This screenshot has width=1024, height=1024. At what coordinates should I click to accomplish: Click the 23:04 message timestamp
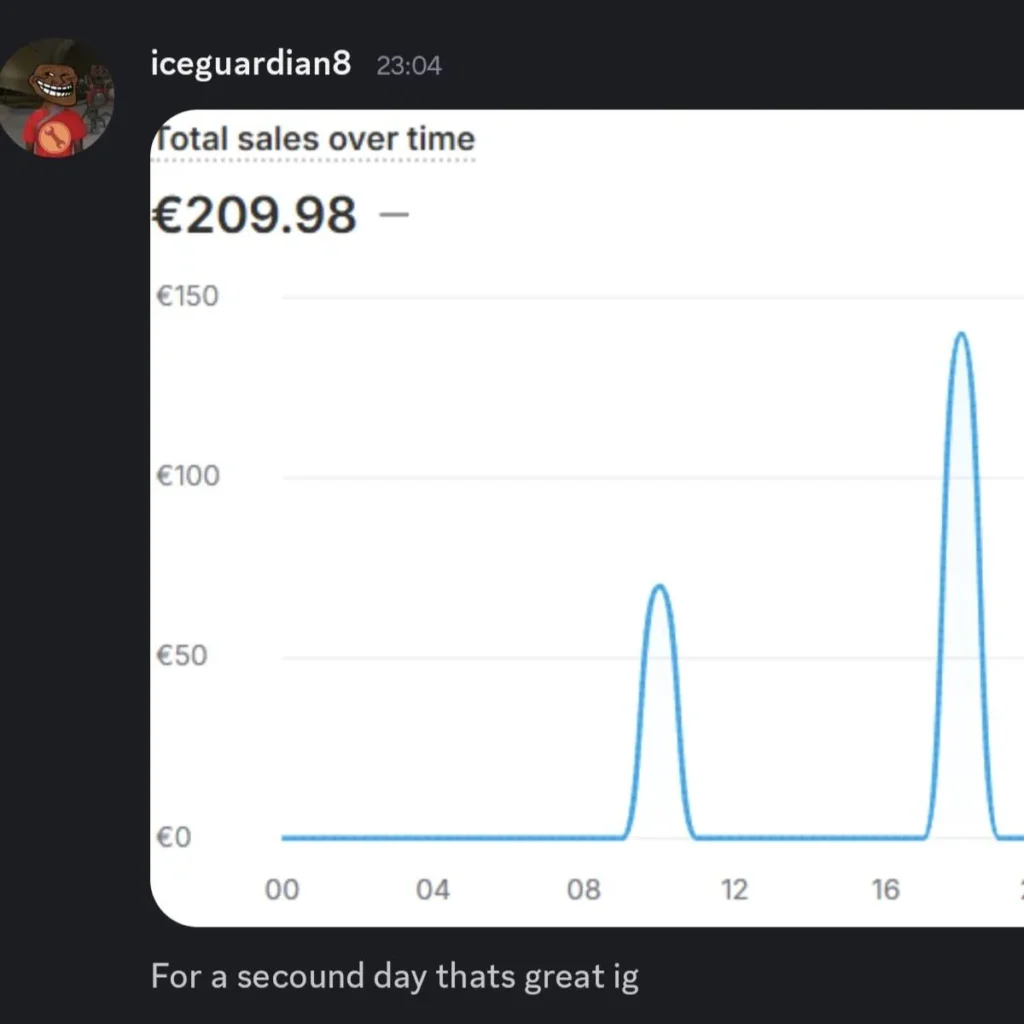tap(409, 66)
